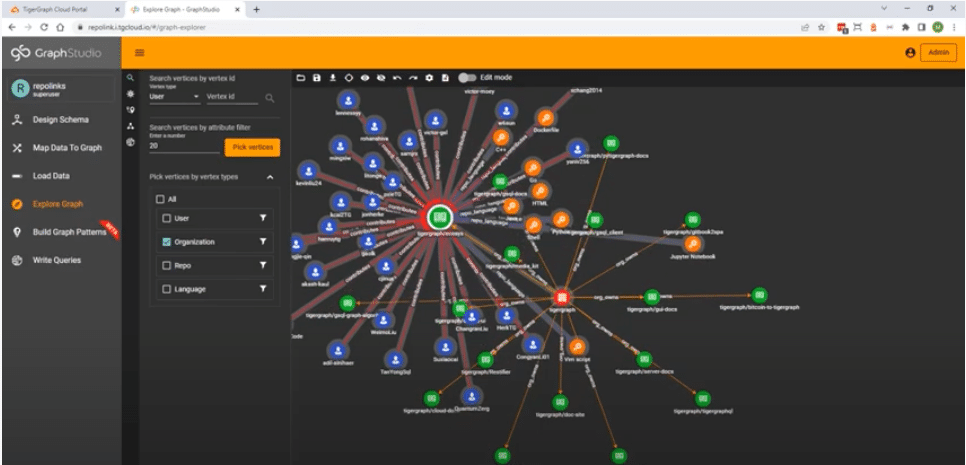Click the document icon next to the settings gear
The image size is (966, 465).
[x=445, y=78]
